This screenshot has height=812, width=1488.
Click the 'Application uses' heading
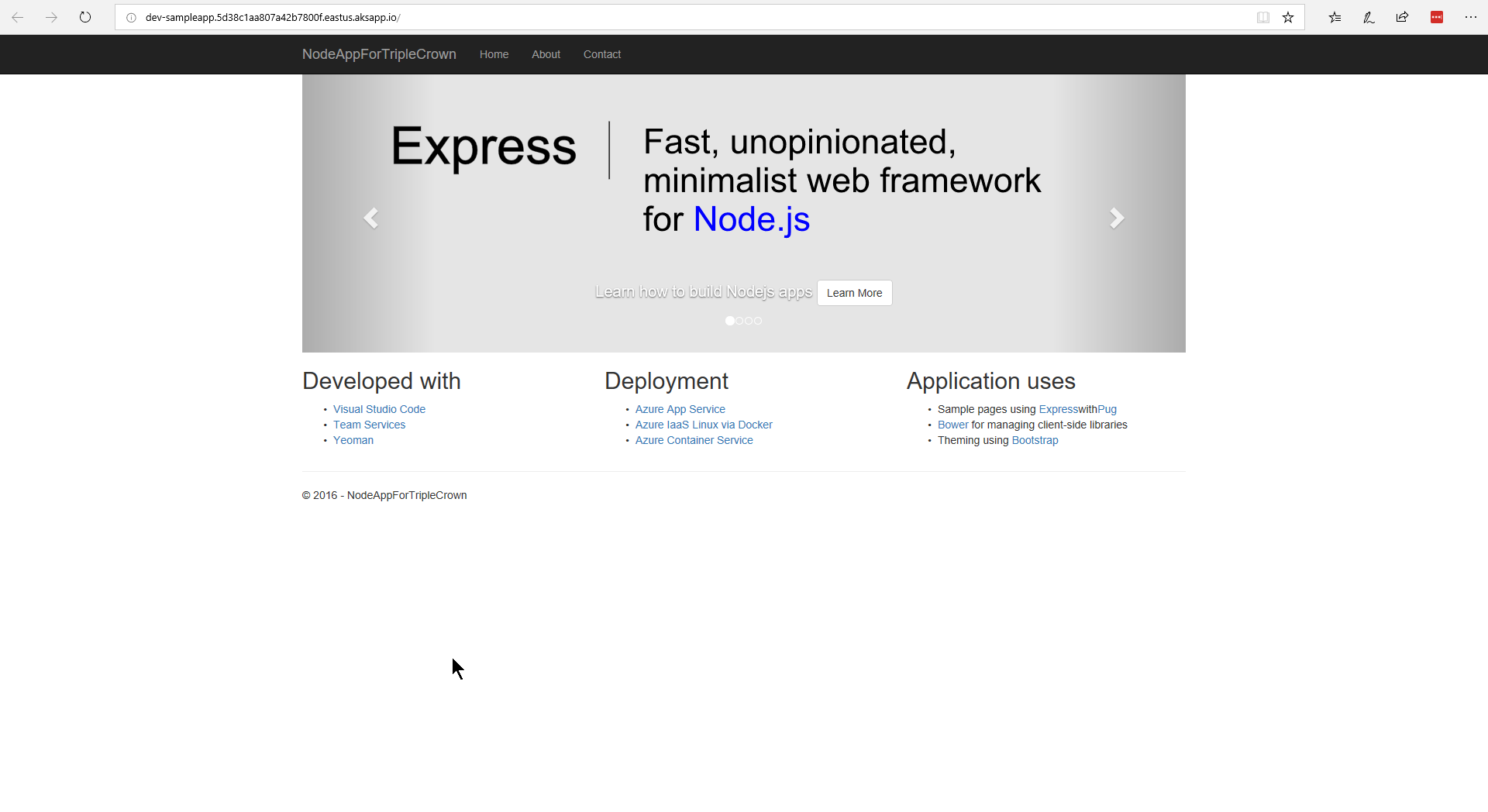(x=990, y=381)
